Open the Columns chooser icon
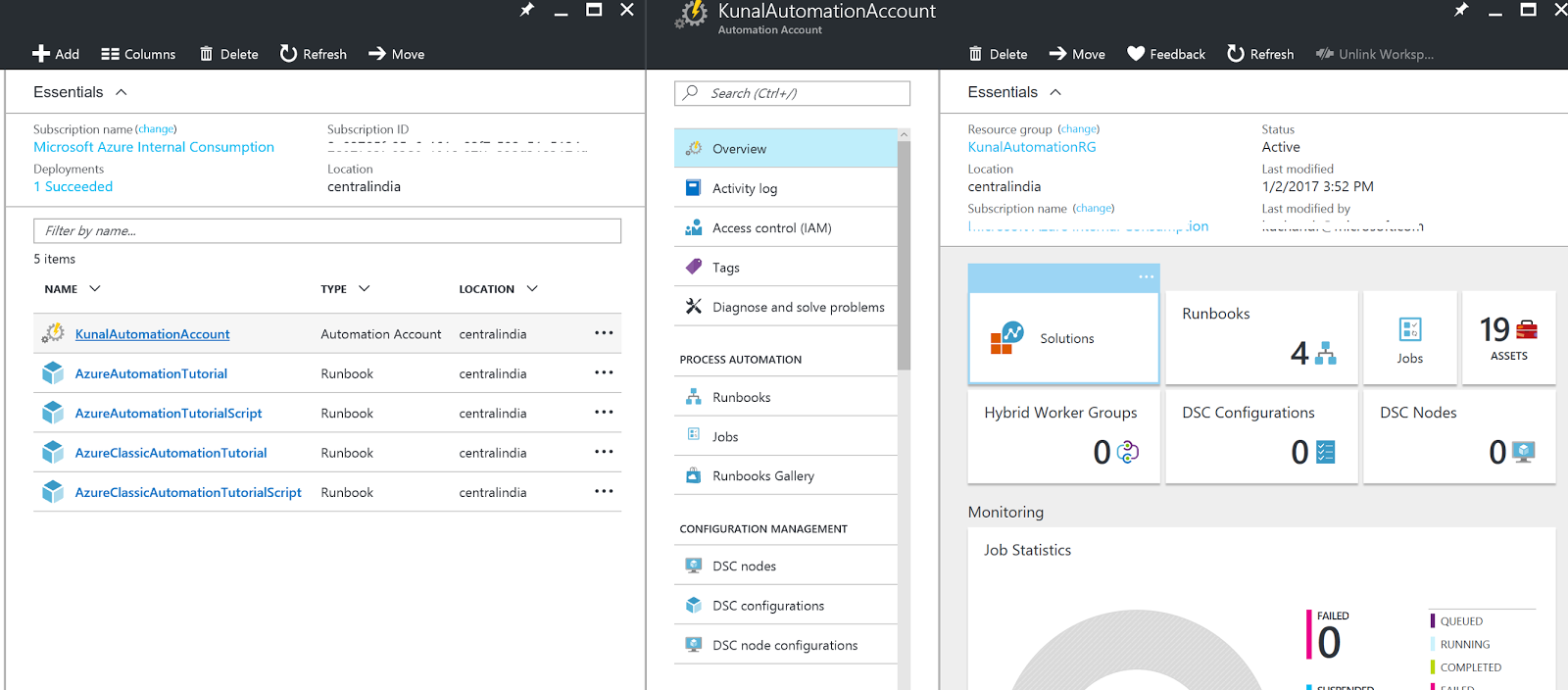The height and width of the screenshot is (690, 1568). coord(110,54)
